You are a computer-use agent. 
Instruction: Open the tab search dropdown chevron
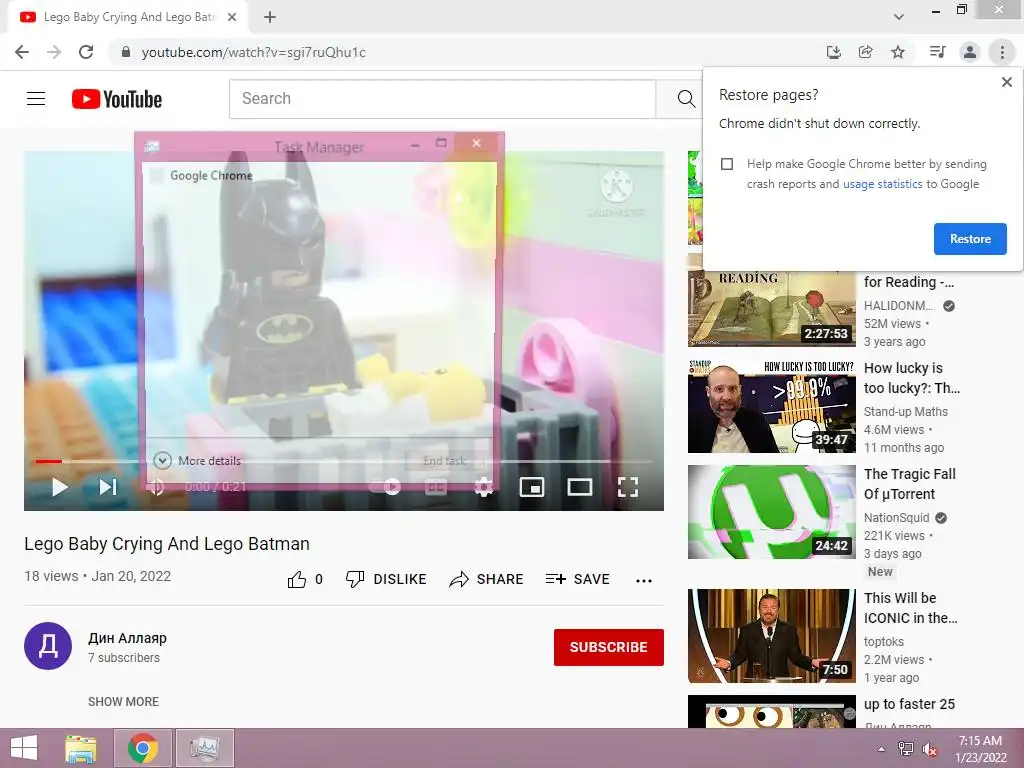(x=899, y=18)
